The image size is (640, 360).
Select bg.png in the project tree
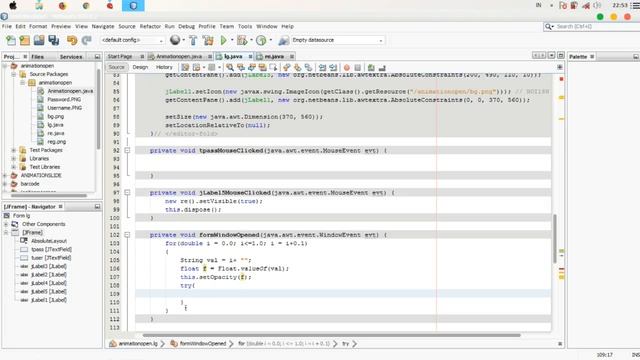click(56, 116)
